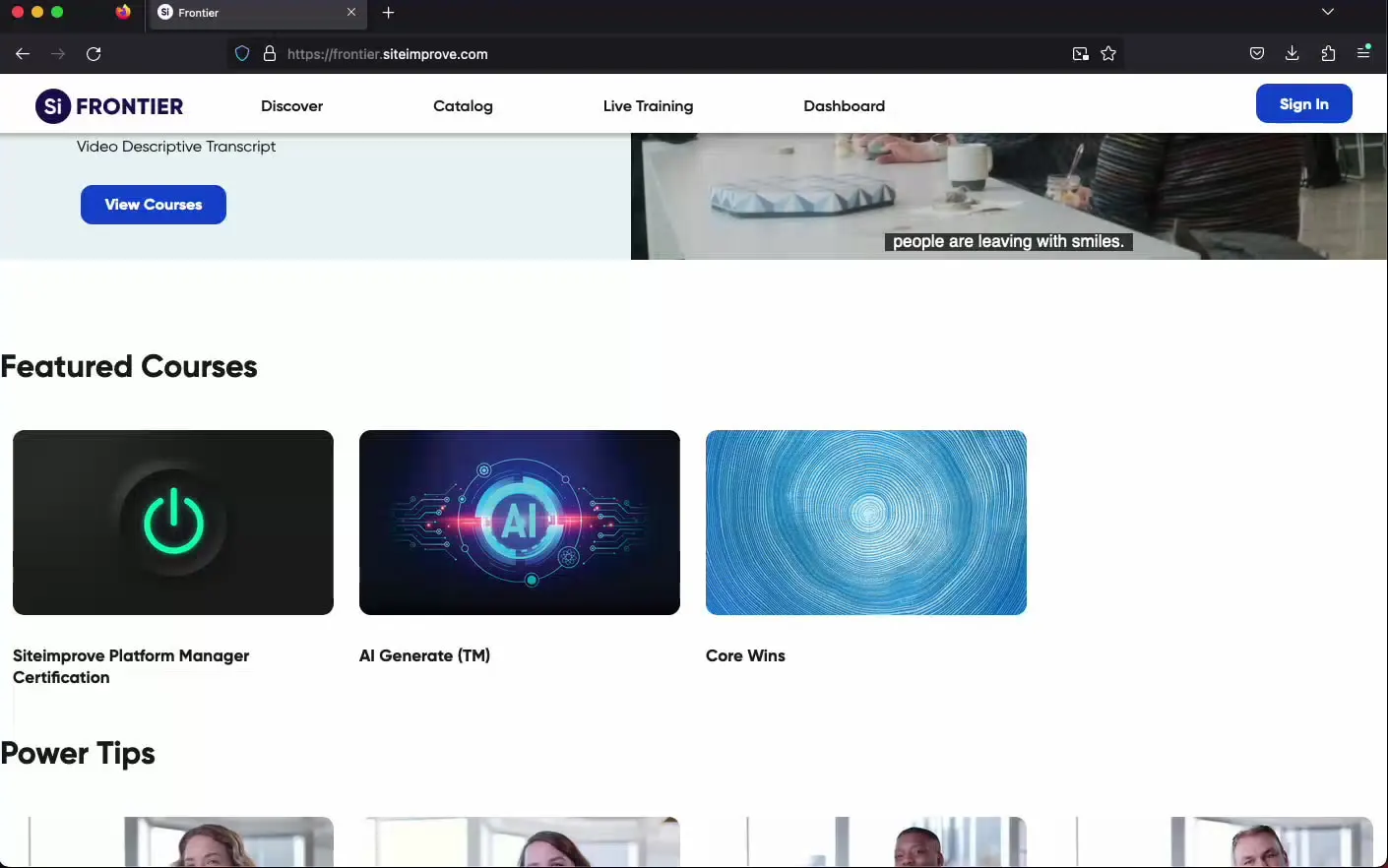Open the AI Generate course thumbnail

pyautogui.click(x=520, y=523)
